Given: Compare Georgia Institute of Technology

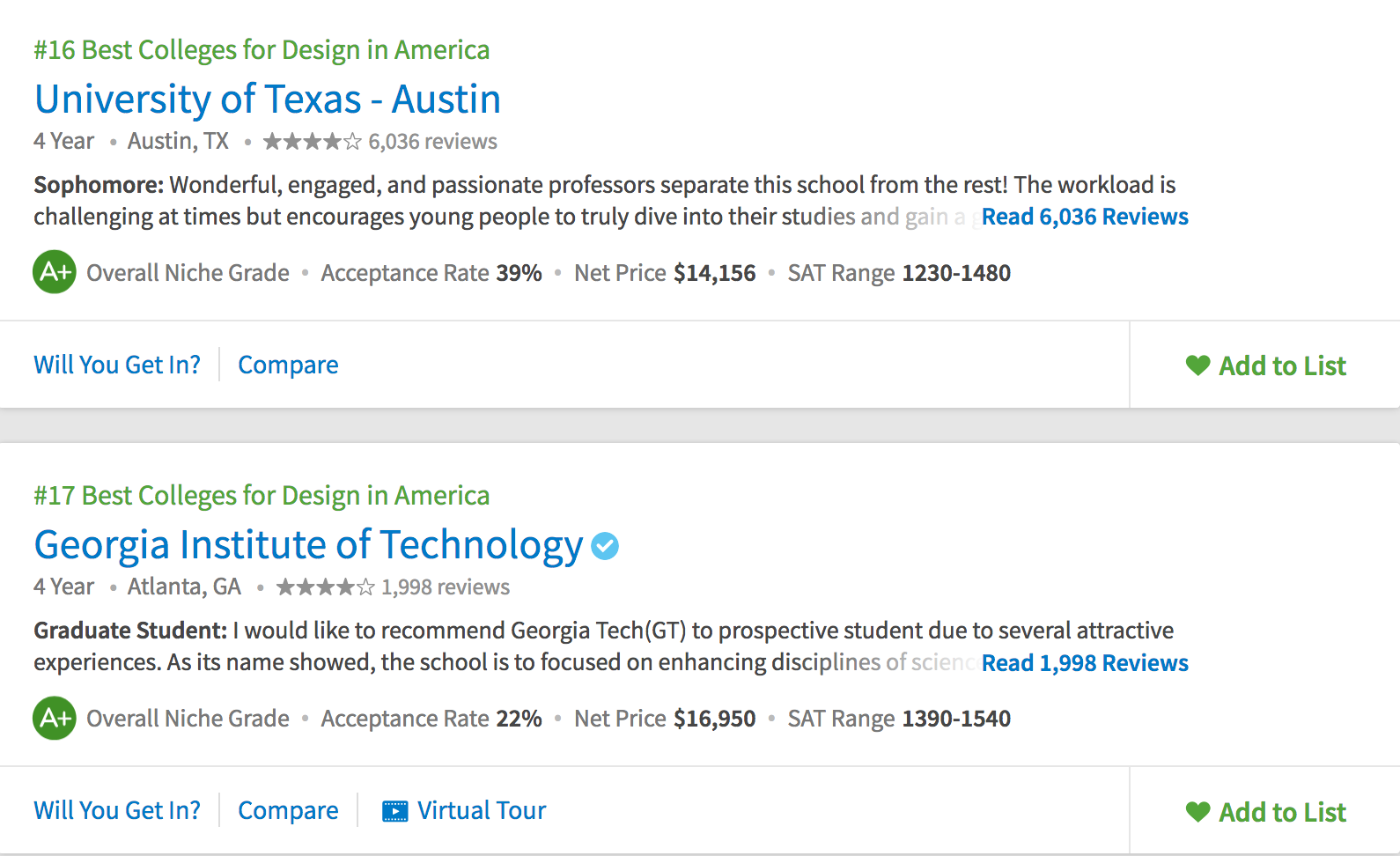Looking at the screenshot, I should [x=288, y=810].
